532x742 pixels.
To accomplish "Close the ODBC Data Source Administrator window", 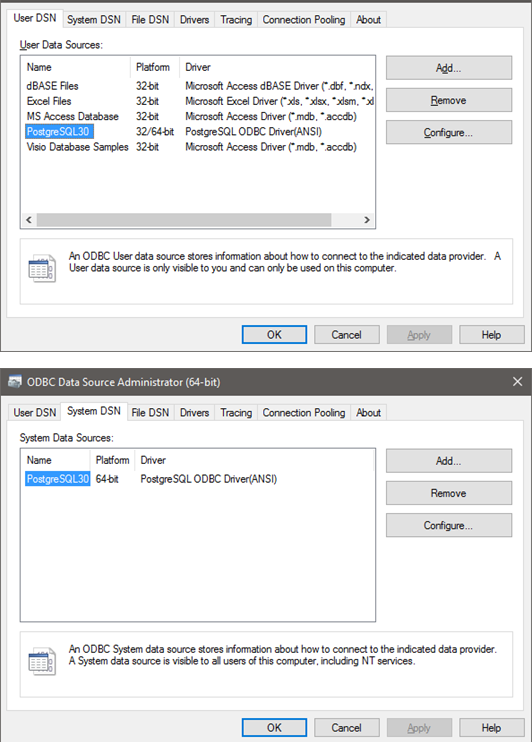I will pyautogui.click(x=518, y=381).
